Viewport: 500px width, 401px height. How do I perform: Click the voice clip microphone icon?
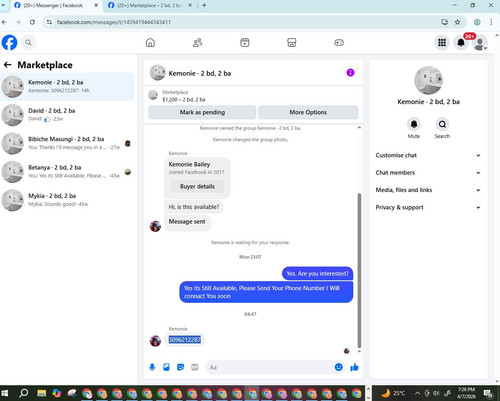(152, 367)
